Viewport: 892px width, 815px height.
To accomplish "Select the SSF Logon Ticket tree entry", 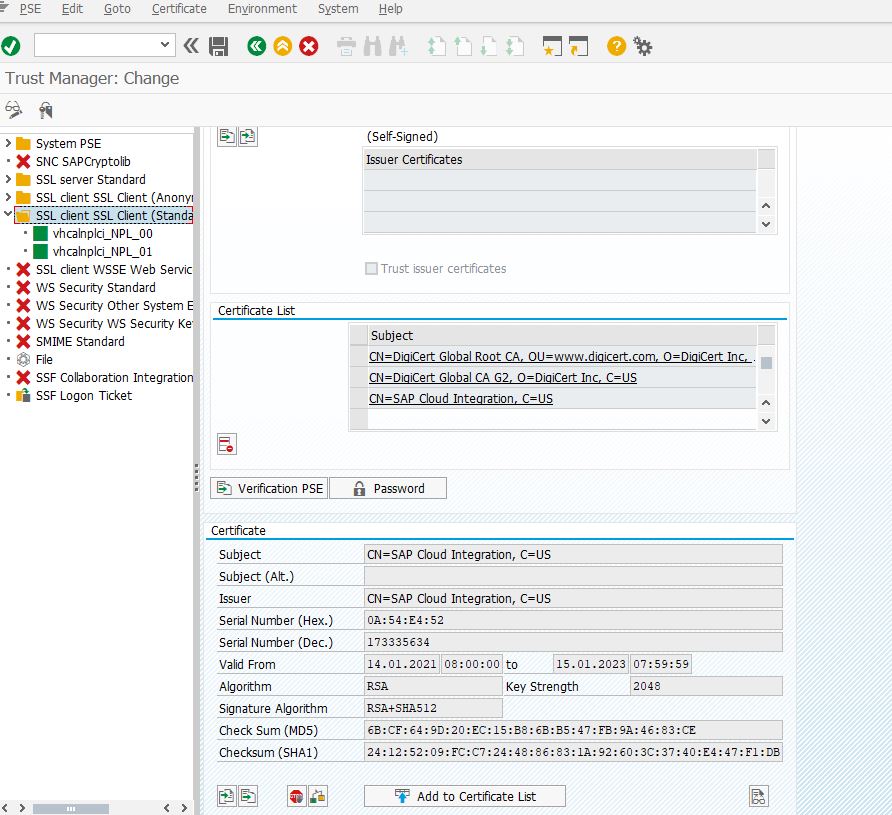I will click(84, 395).
